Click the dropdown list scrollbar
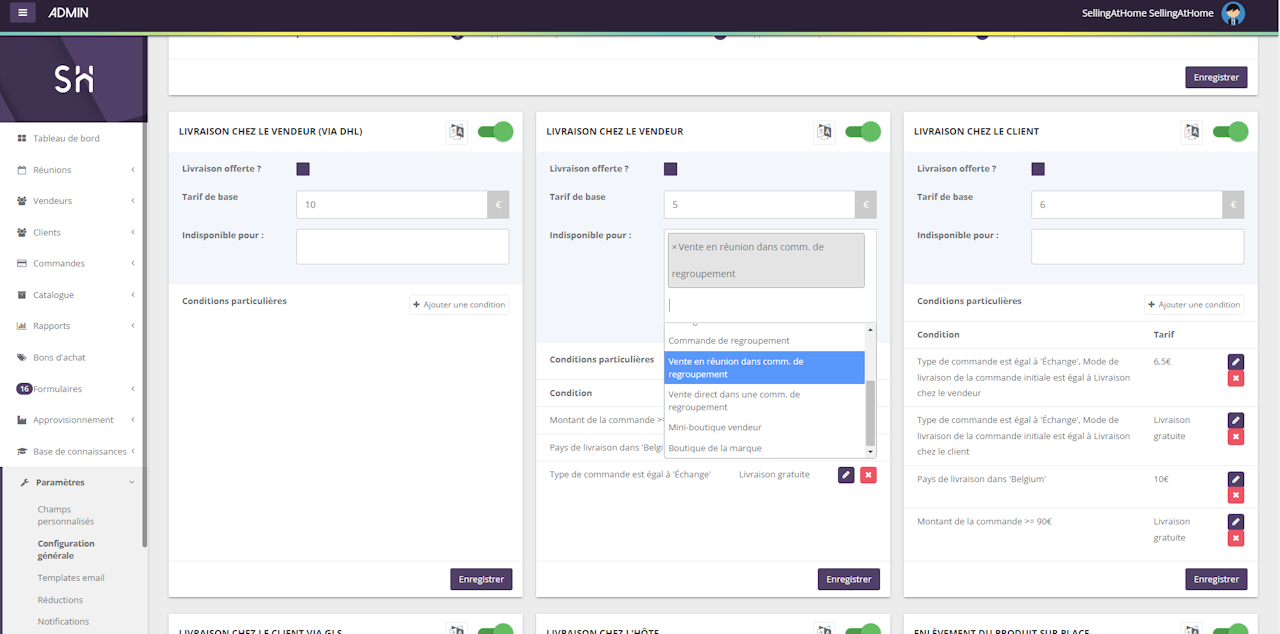 870,410
